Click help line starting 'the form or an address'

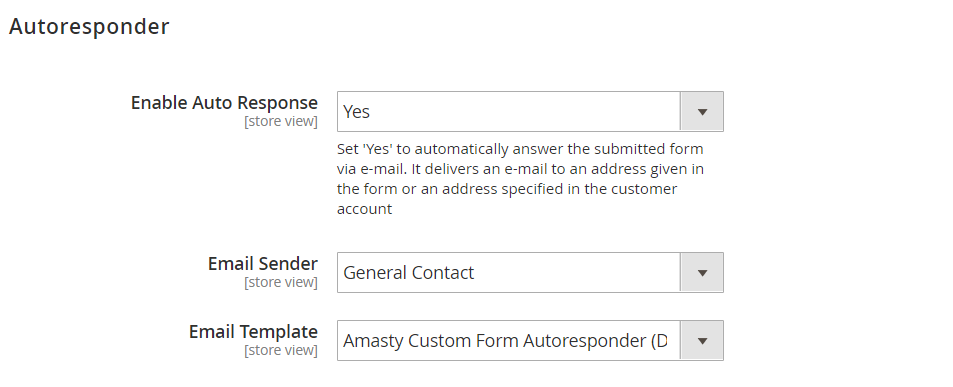[507, 189]
